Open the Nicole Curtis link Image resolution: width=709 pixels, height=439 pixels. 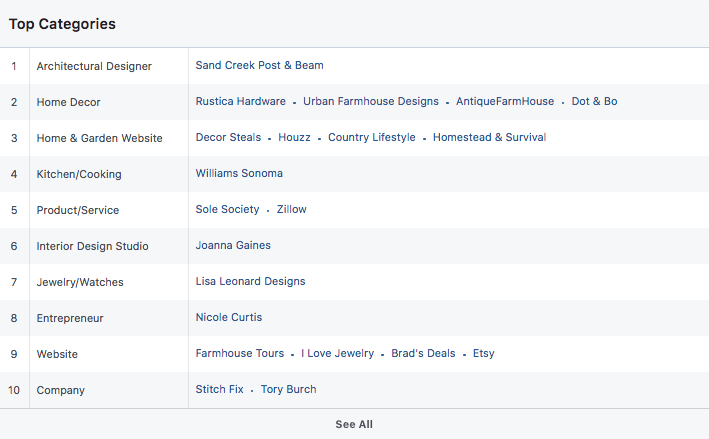coord(229,318)
